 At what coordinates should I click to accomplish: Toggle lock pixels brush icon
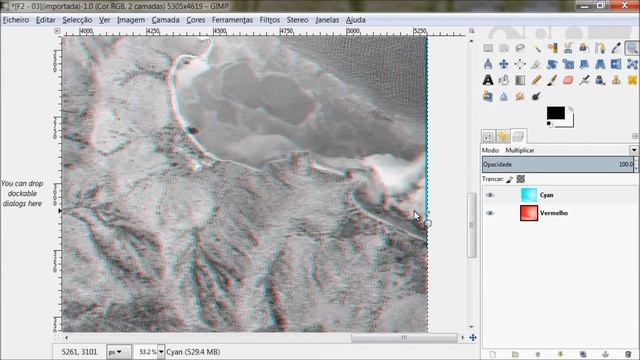click(509, 179)
